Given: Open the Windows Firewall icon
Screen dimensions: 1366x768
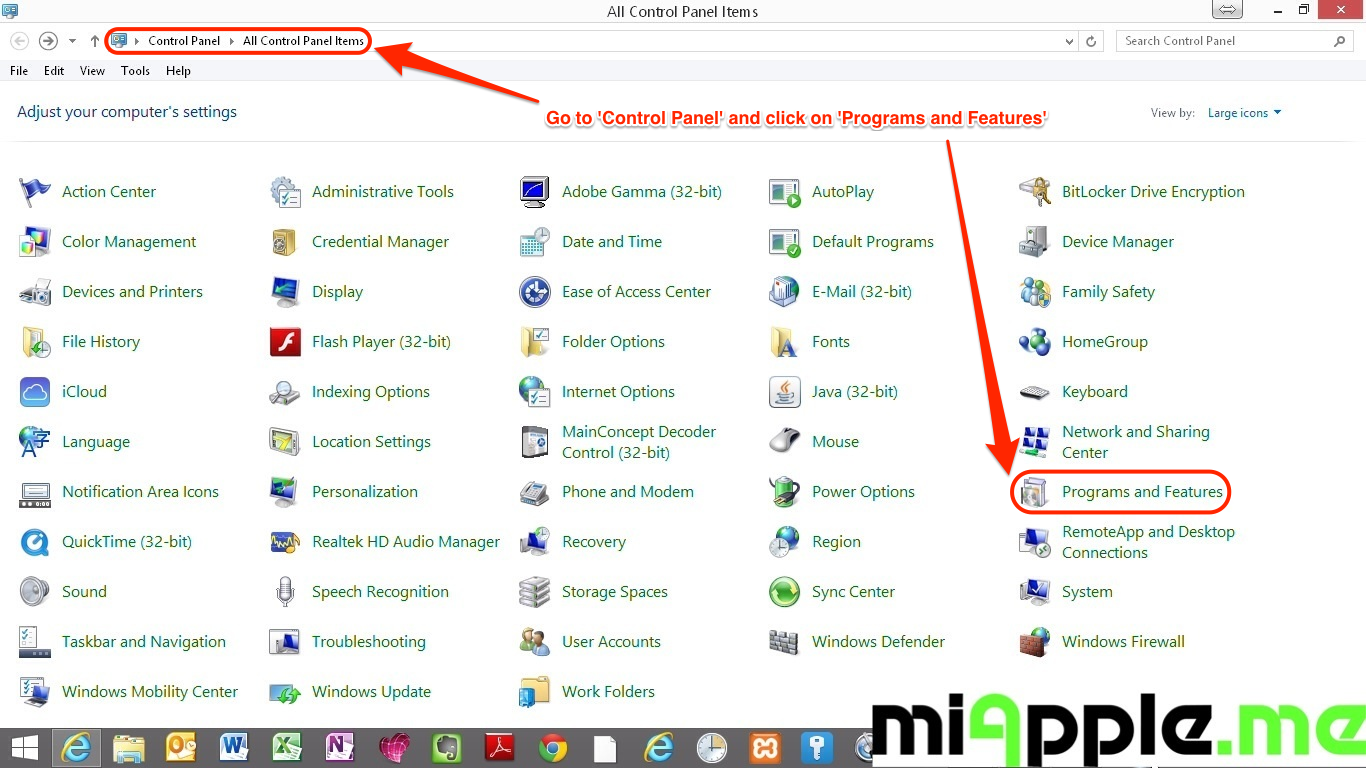Looking at the screenshot, I should coord(1035,642).
